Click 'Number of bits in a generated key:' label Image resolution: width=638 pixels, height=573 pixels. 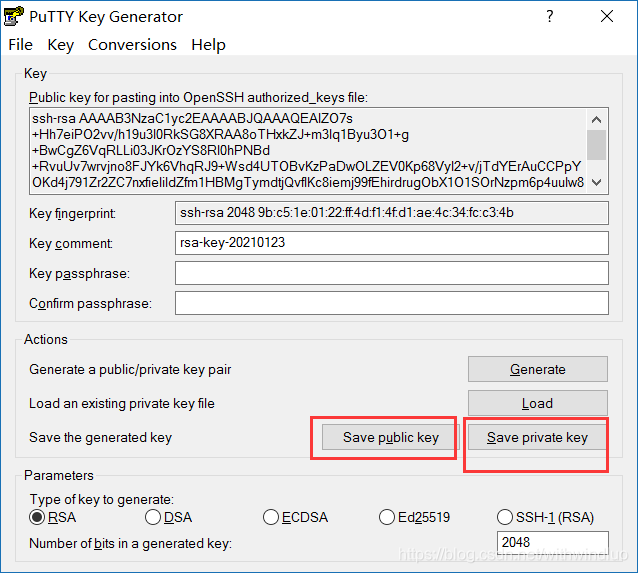coord(131,544)
